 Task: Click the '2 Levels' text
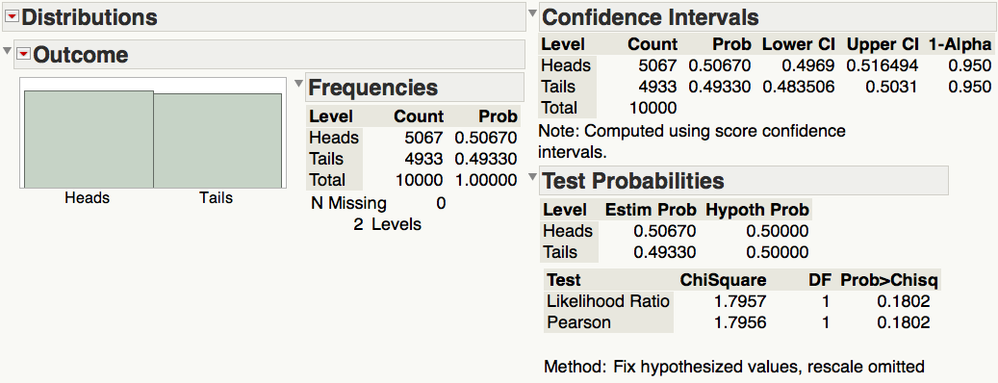[x=387, y=224]
